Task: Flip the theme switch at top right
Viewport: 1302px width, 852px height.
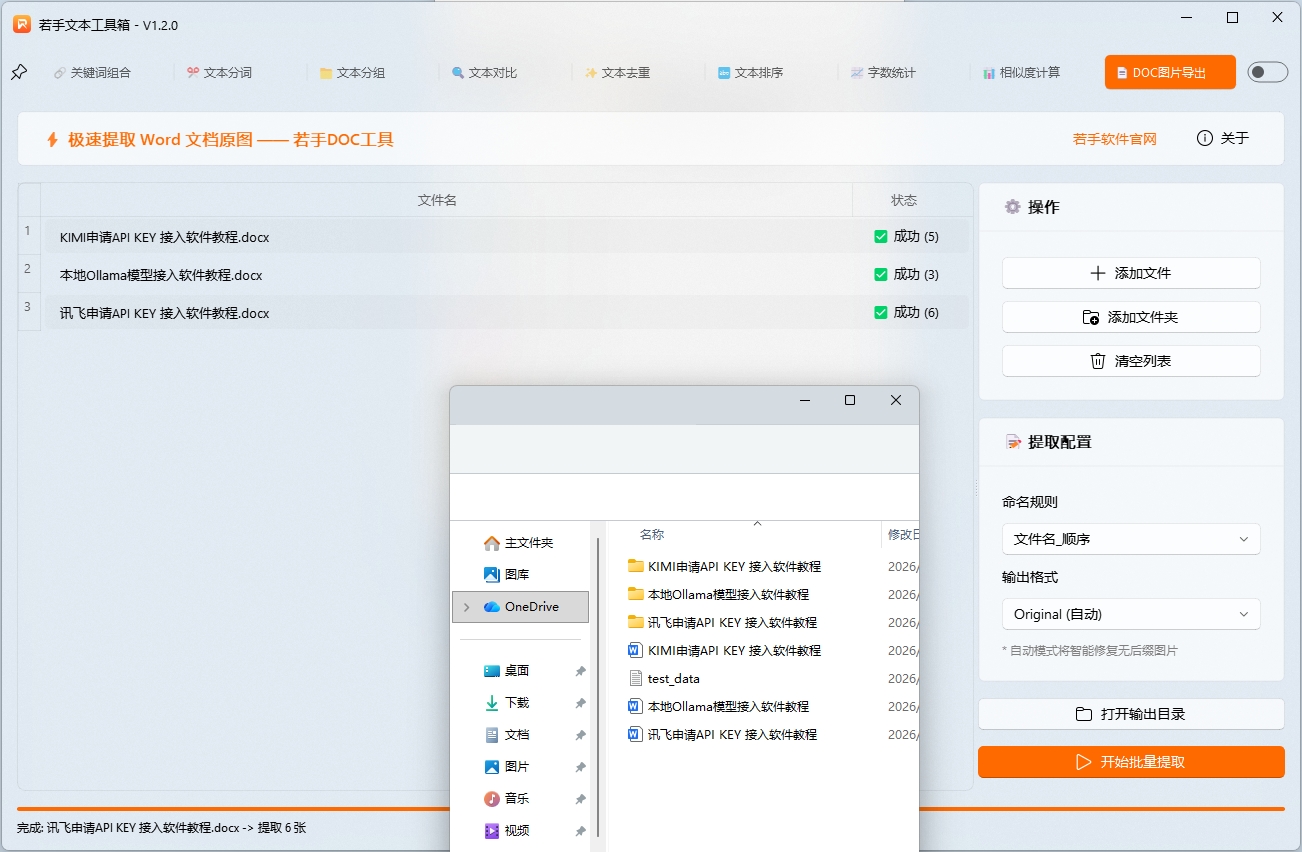Action: click(1266, 72)
